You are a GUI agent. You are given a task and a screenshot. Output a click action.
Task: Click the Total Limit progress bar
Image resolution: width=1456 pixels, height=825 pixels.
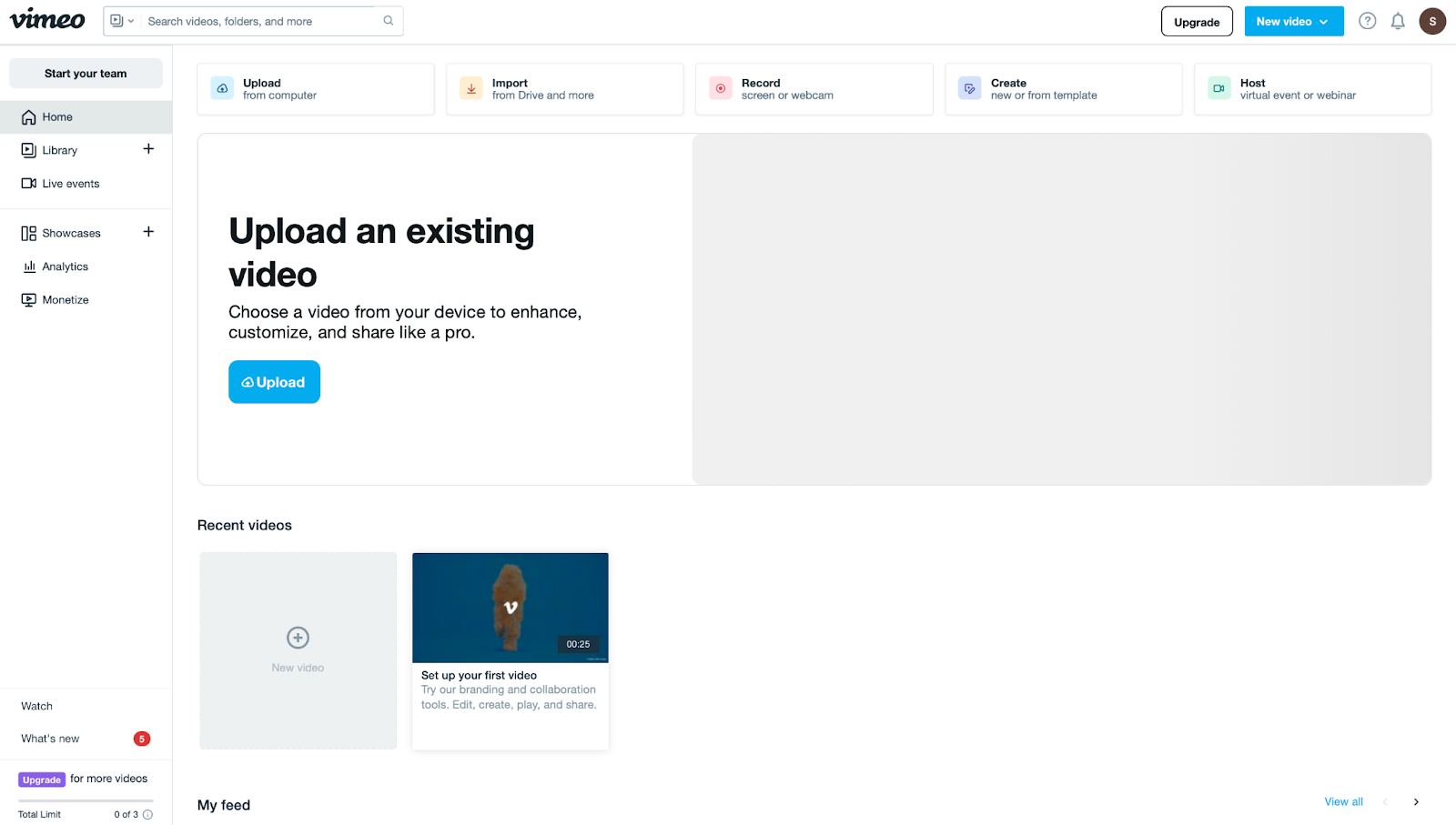click(86, 801)
